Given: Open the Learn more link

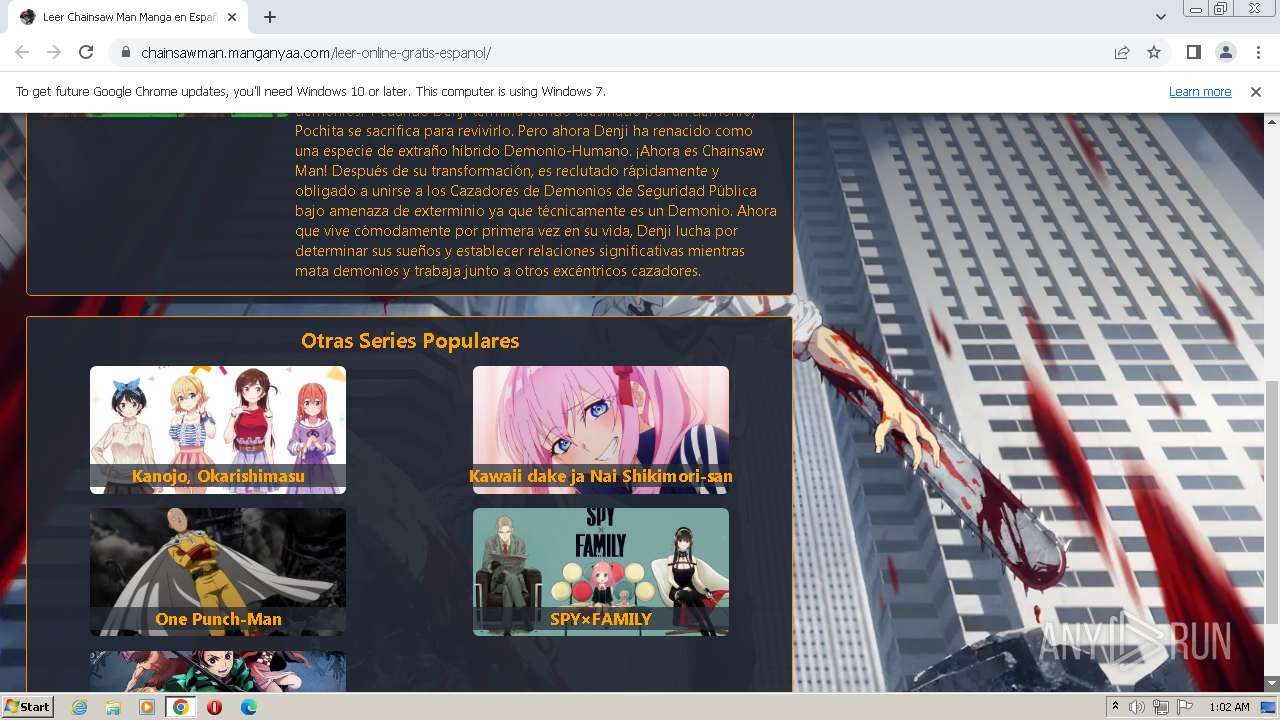Looking at the screenshot, I should (1200, 91).
